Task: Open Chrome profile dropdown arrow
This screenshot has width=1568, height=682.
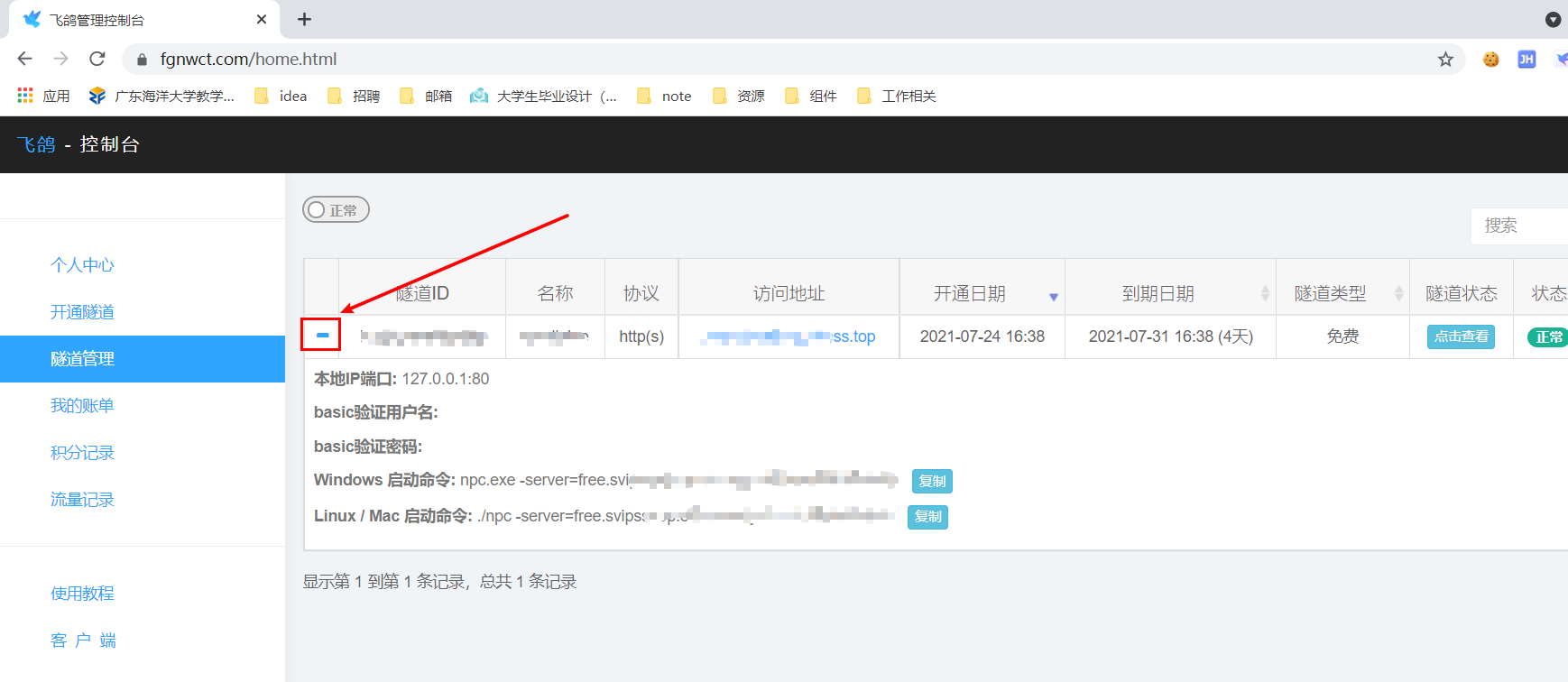Action: (x=1553, y=19)
